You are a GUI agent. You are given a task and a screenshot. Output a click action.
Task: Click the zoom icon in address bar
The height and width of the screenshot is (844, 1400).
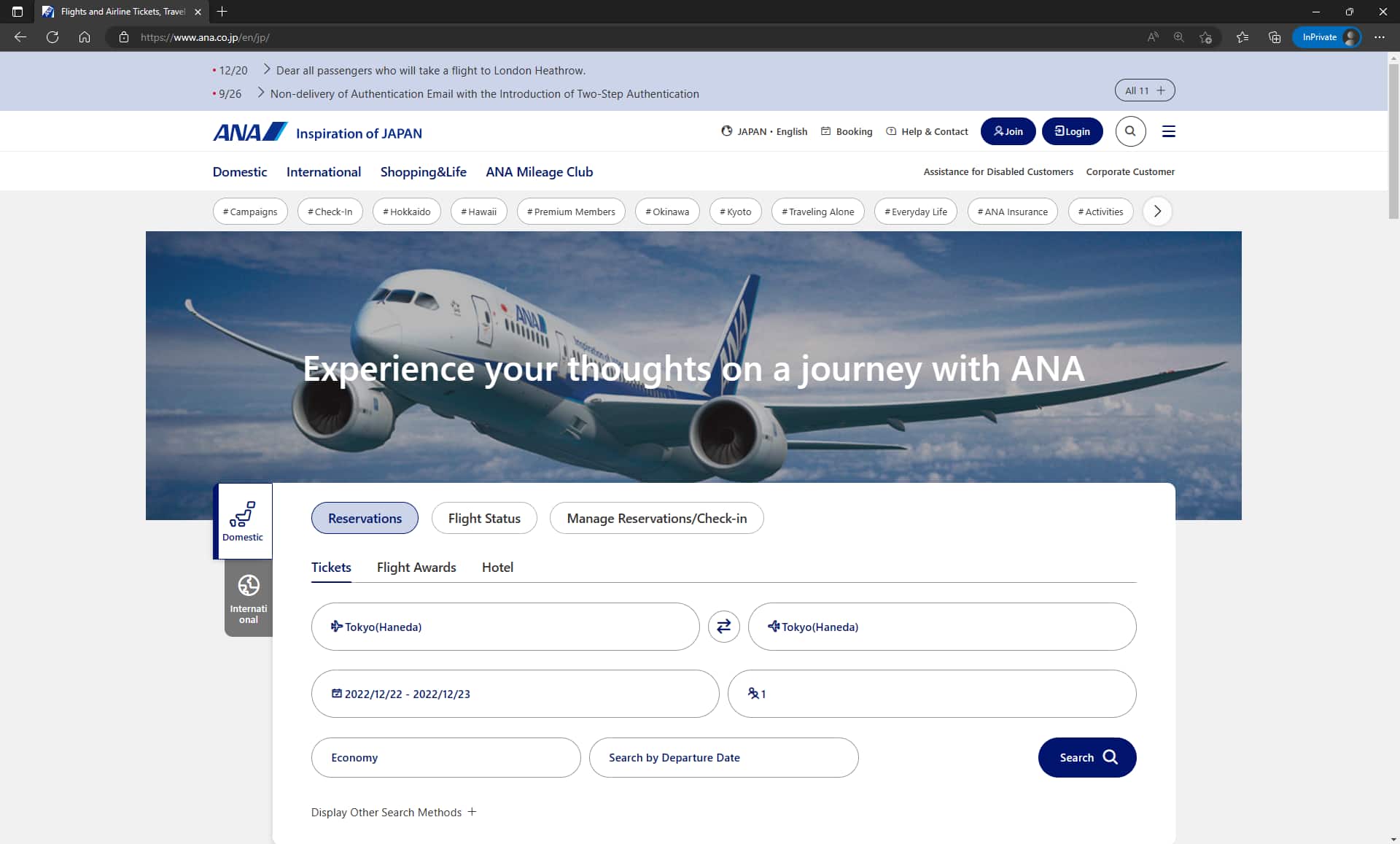[x=1178, y=37]
